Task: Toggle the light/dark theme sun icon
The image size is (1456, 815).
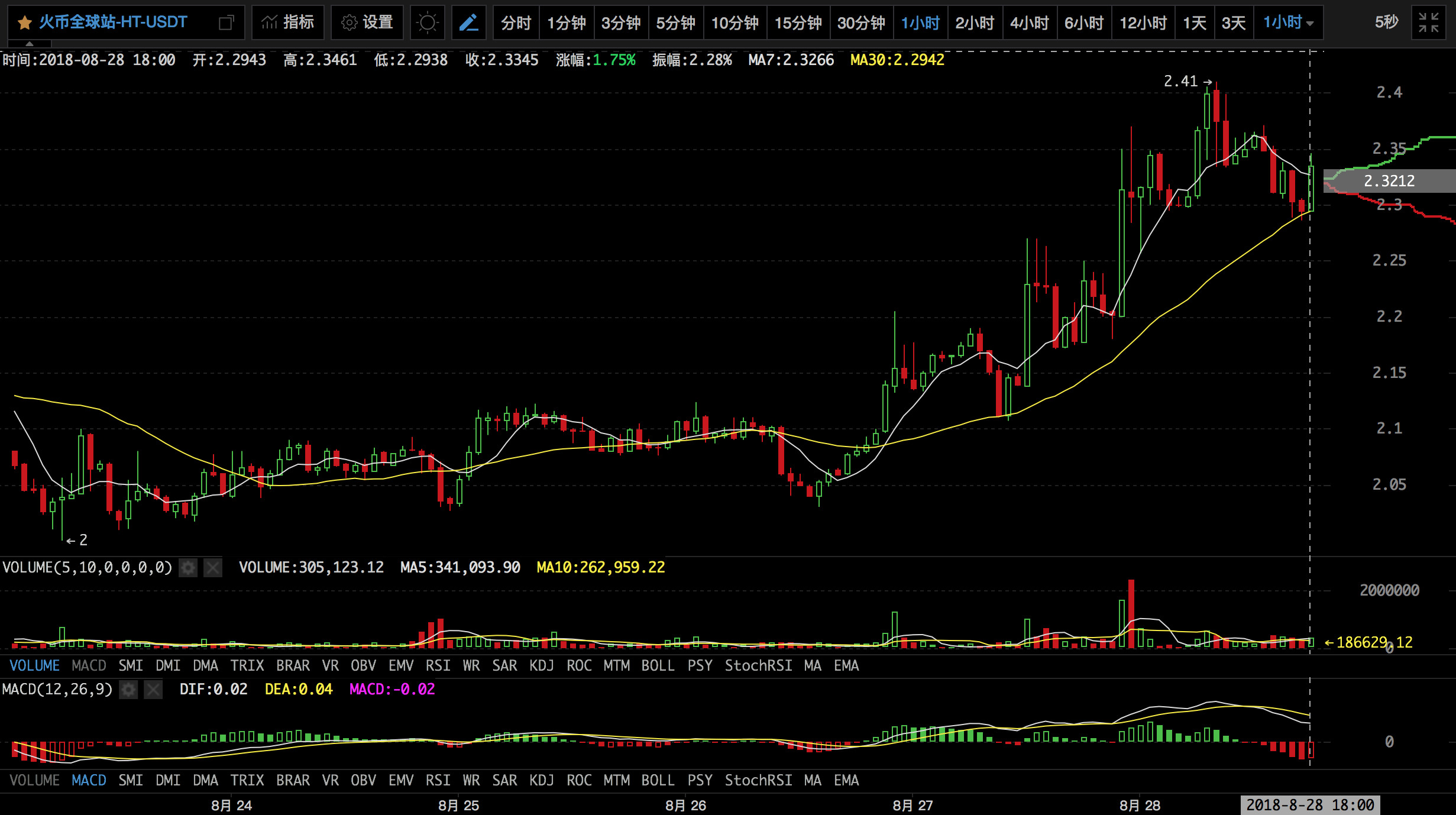Action: pos(427,22)
